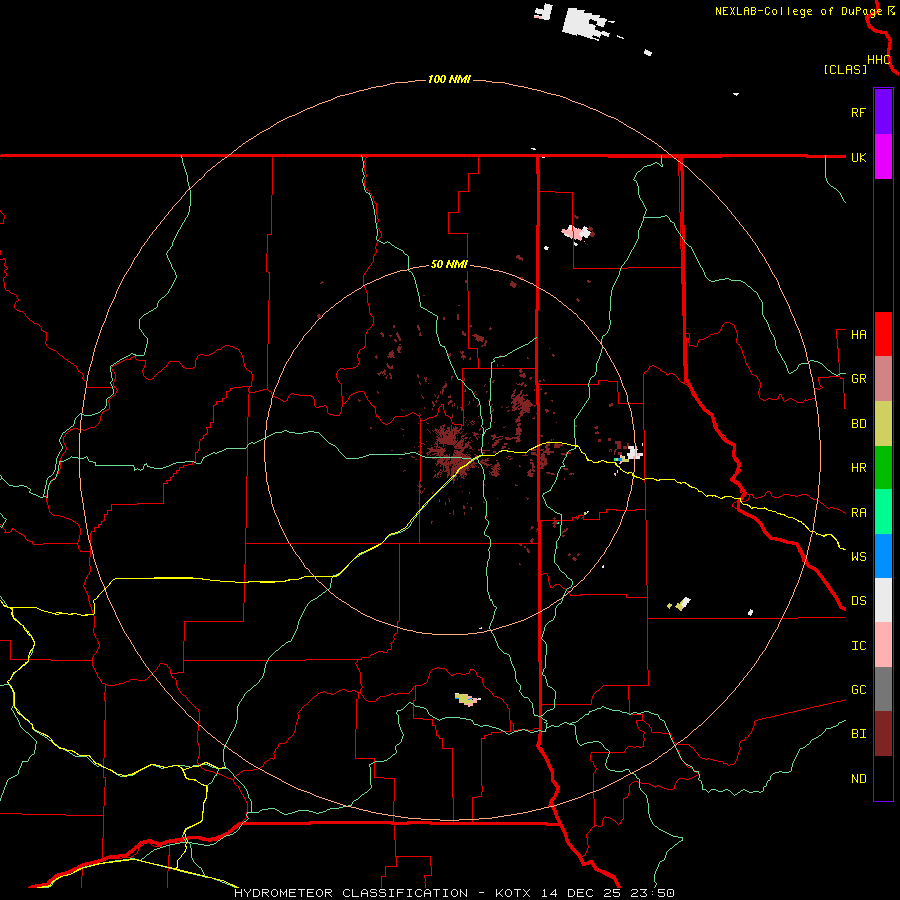
Task: Click the pink IC legend color swatch
Action: pos(883,645)
